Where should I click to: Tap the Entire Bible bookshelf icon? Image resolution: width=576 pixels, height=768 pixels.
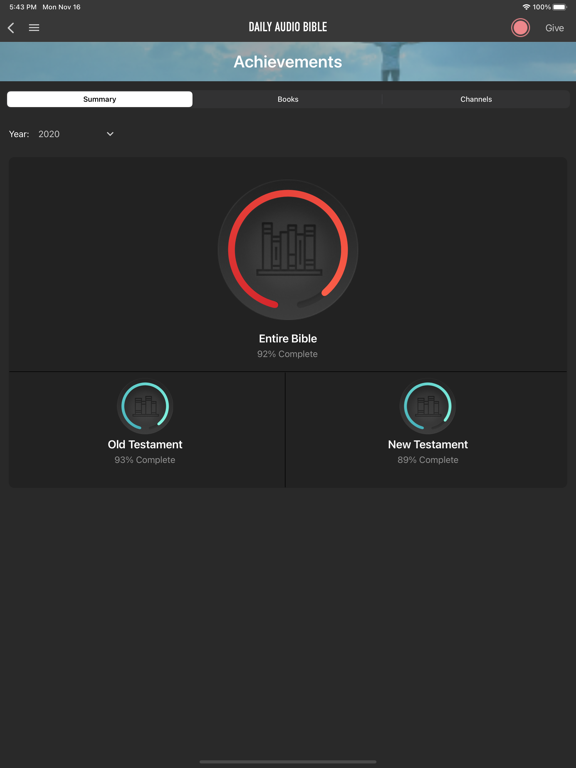288,250
